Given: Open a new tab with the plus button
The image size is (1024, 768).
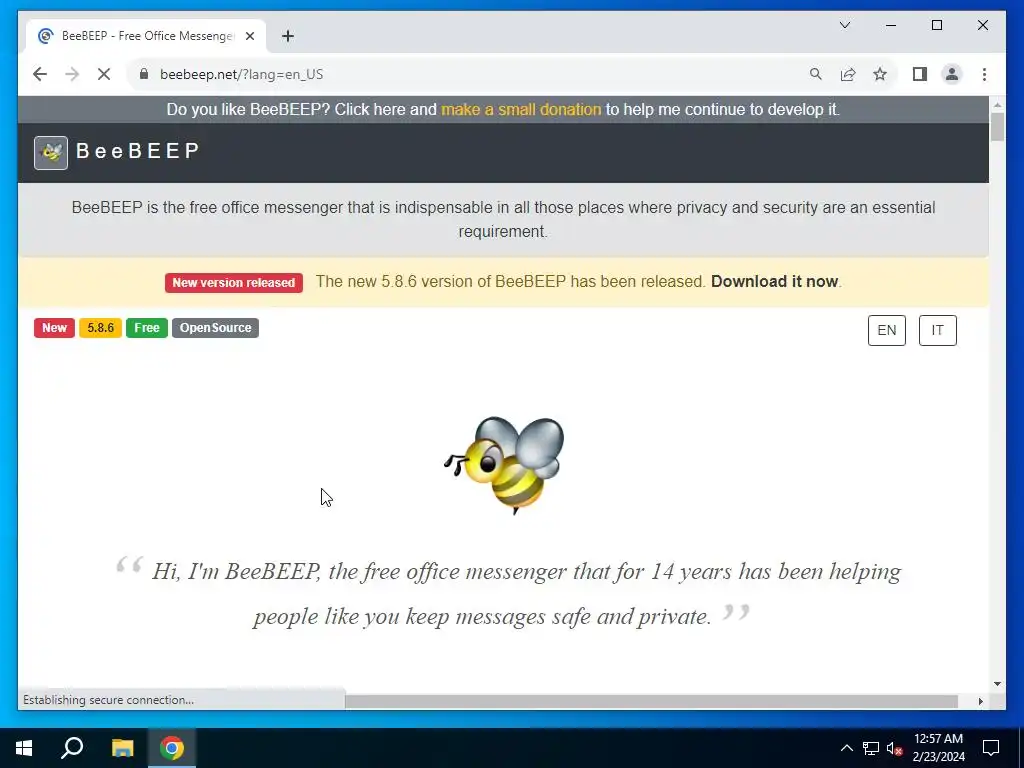Looking at the screenshot, I should pos(288,36).
